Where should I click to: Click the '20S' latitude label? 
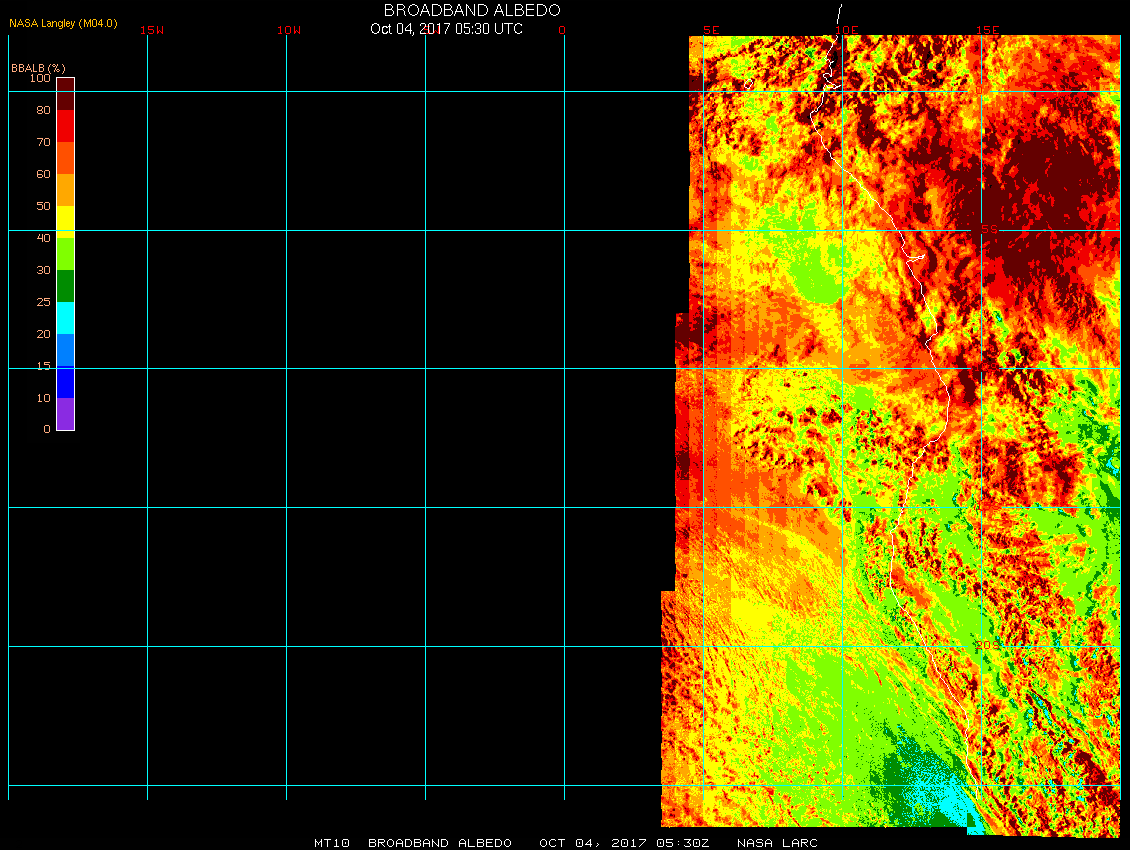point(988,645)
